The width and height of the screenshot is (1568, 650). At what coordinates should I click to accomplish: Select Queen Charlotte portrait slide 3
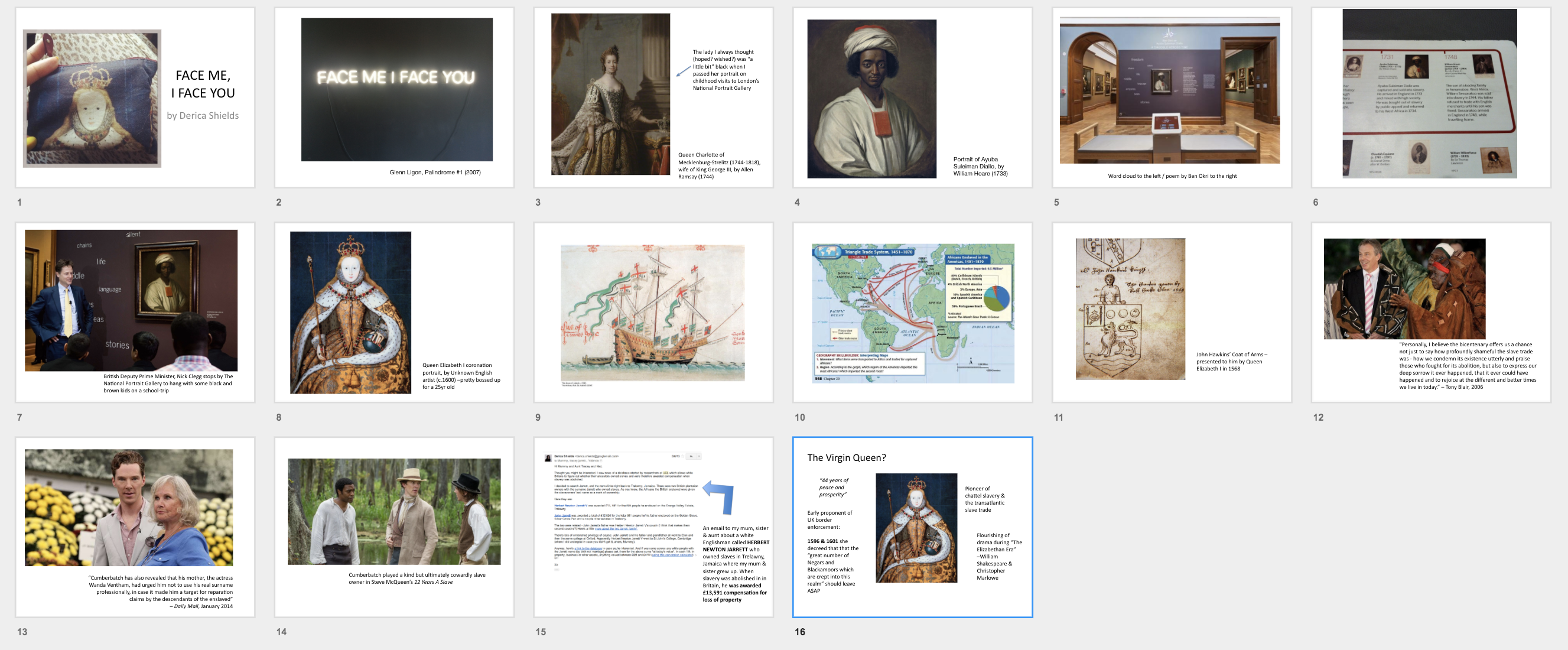click(653, 97)
